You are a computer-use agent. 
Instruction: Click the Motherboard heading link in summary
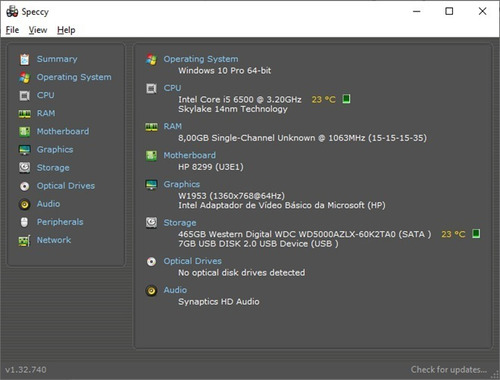[190, 155]
